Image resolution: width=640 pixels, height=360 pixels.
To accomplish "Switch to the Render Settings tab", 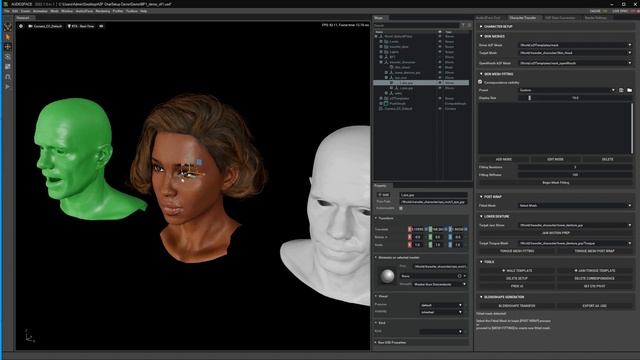I will [x=596, y=18].
